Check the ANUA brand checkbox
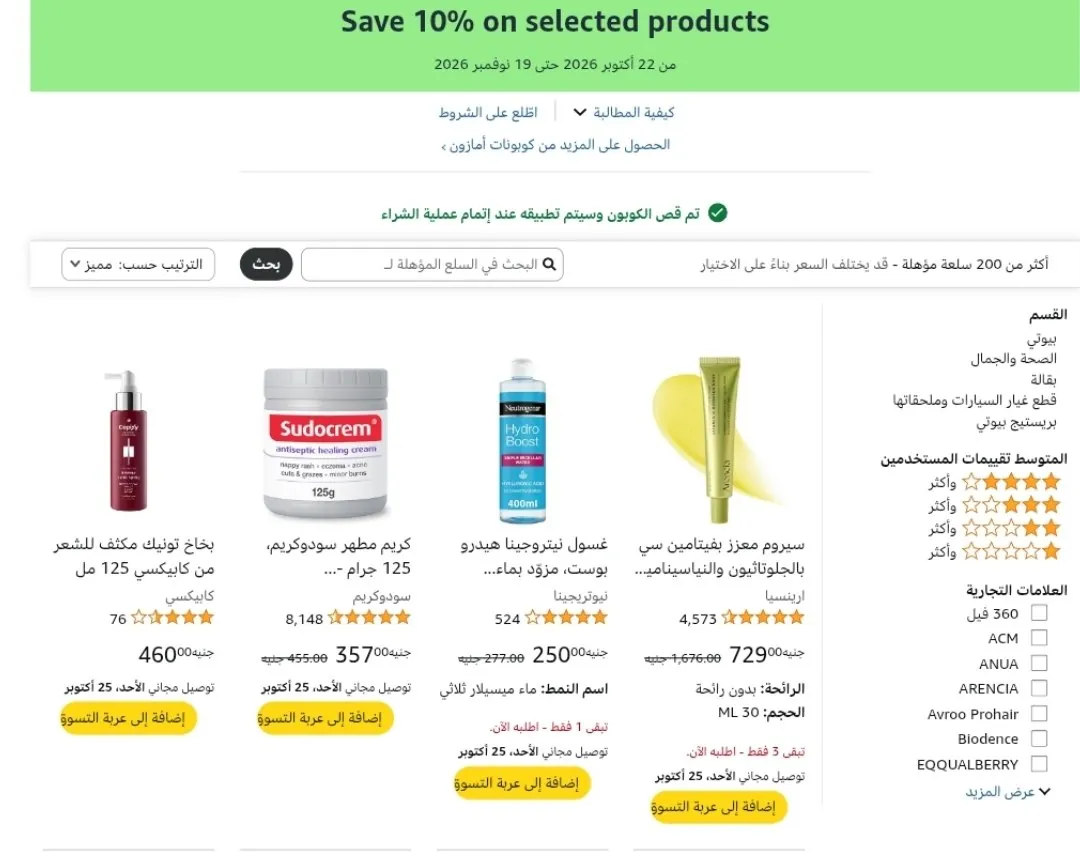Image resolution: width=1080 pixels, height=852 pixels. pos(1039,663)
